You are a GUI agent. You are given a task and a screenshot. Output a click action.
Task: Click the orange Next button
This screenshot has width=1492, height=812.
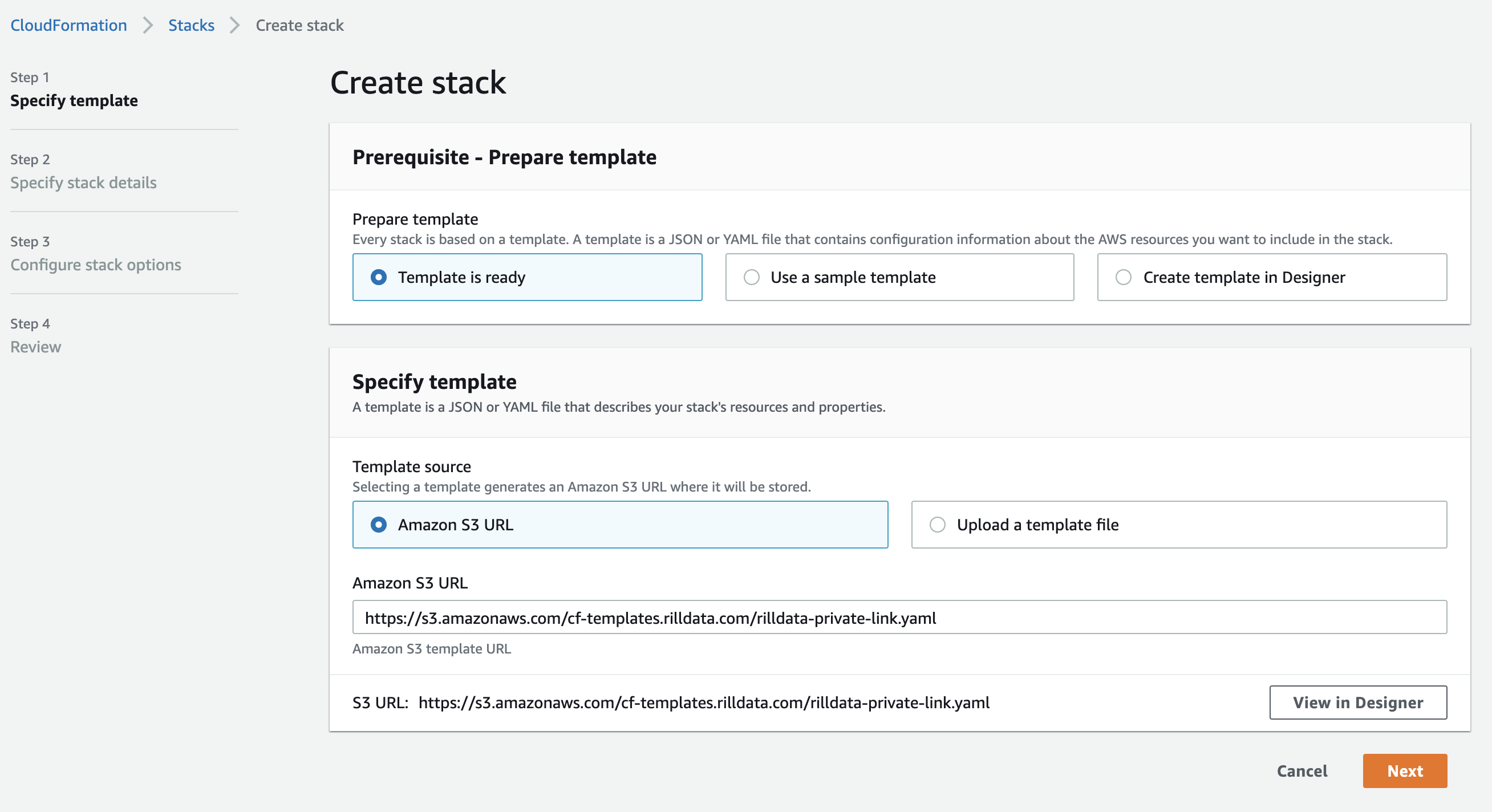[1404, 771]
